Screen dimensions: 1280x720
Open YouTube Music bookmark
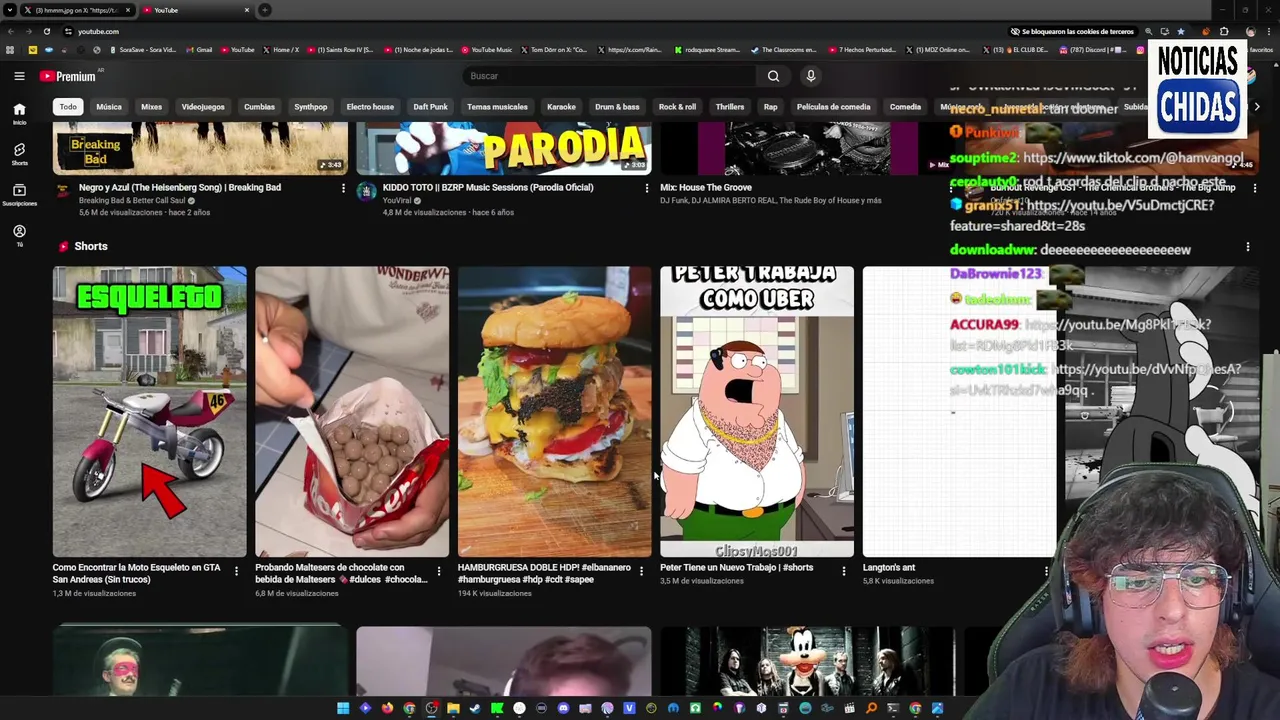point(486,49)
